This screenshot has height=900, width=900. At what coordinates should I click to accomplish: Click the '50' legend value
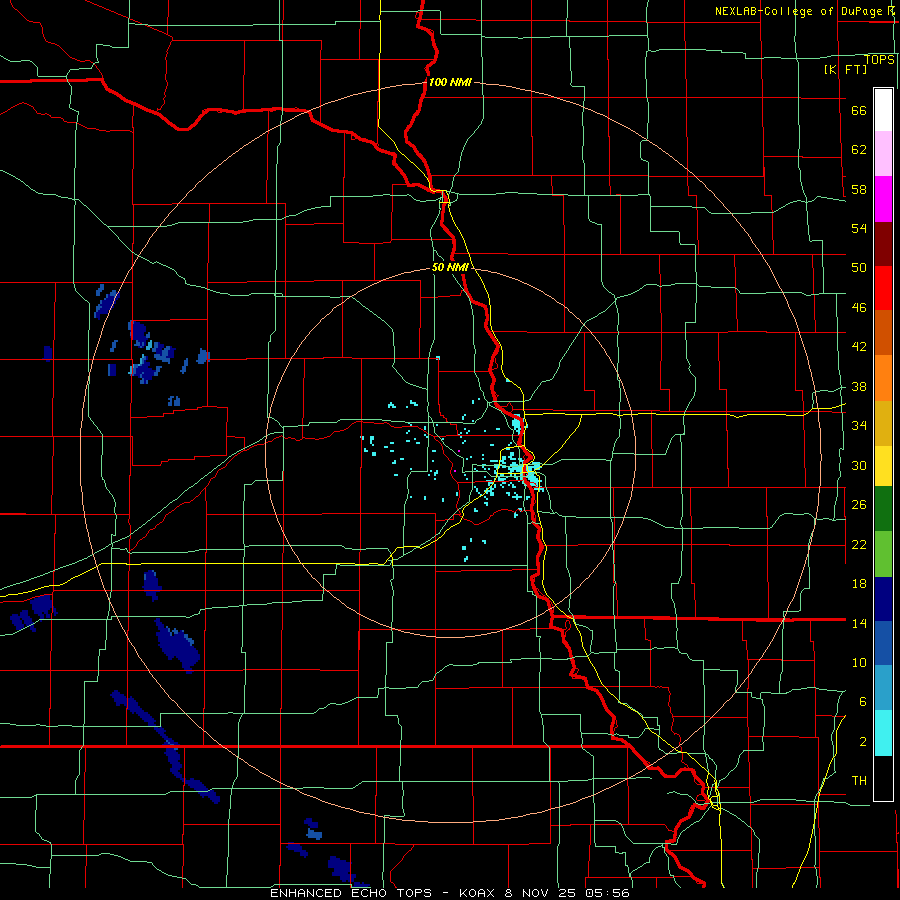(x=859, y=268)
